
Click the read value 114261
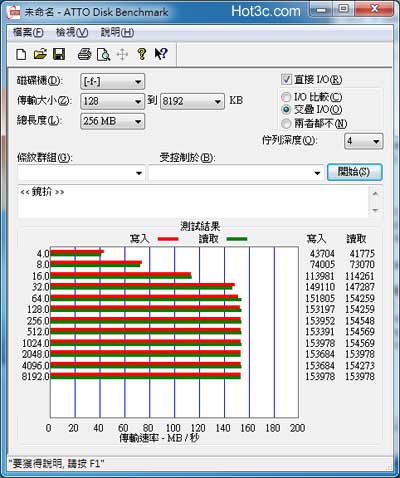360,276
